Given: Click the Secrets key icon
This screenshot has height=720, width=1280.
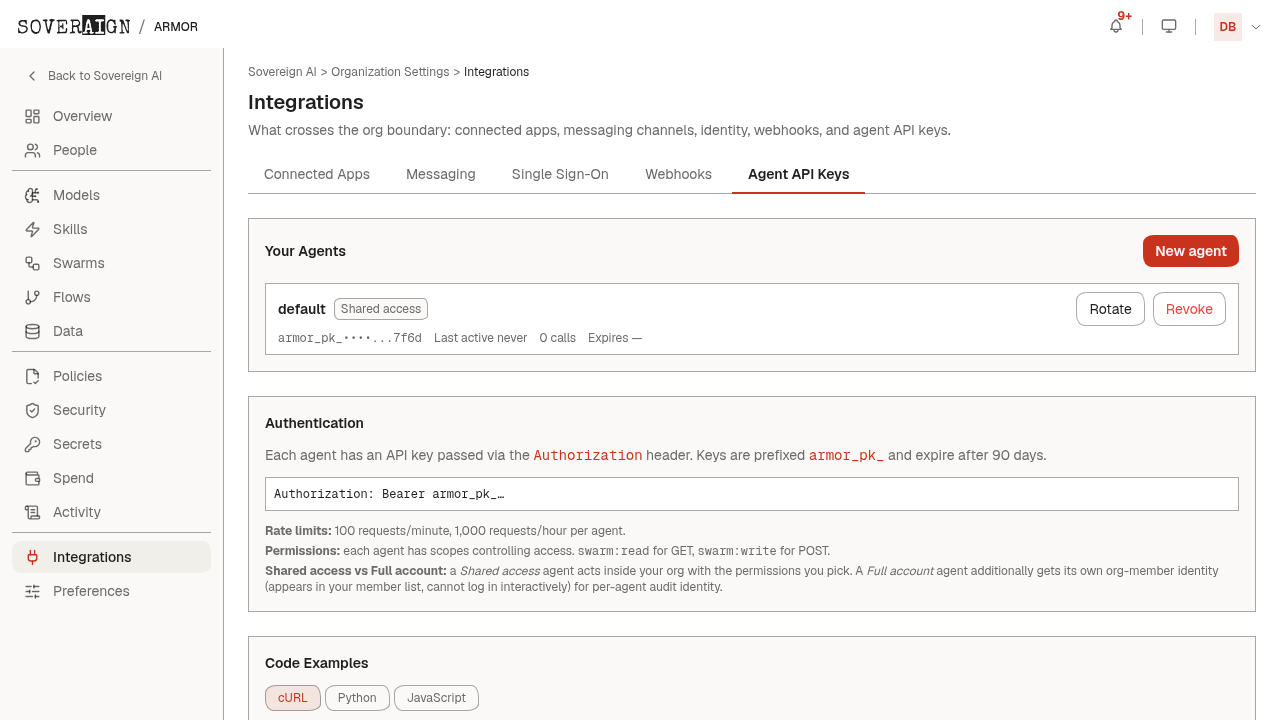Looking at the screenshot, I should [33, 444].
